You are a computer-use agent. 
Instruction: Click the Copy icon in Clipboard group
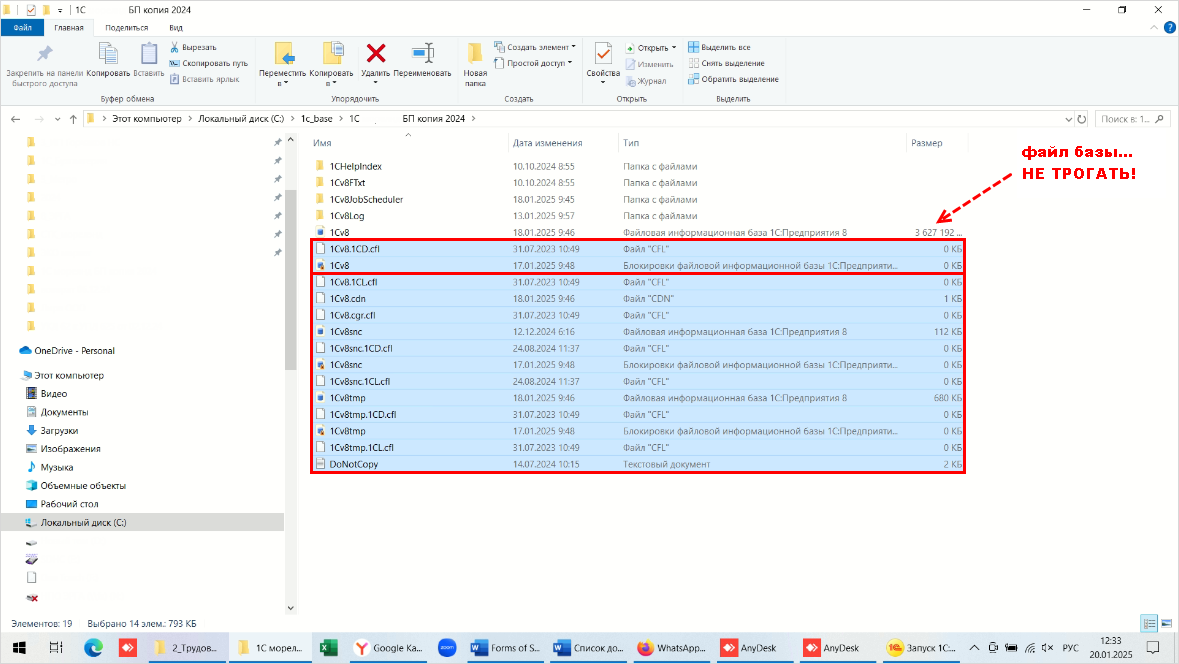(x=108, y=53)
